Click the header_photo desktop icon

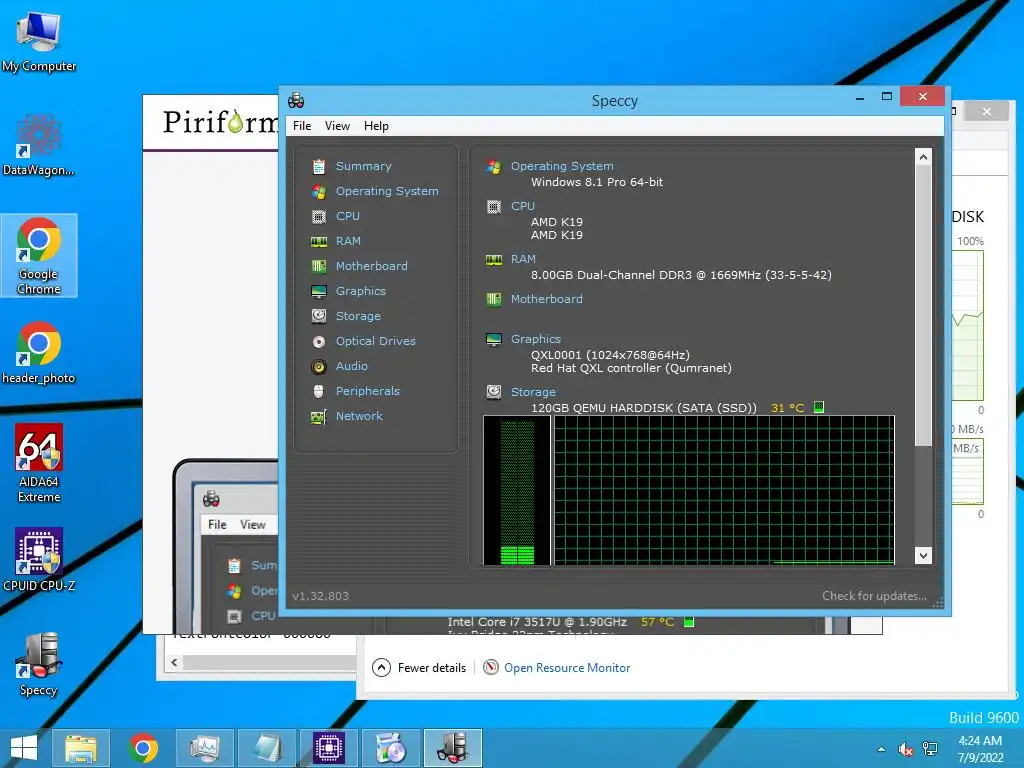(x=39, y=353)
